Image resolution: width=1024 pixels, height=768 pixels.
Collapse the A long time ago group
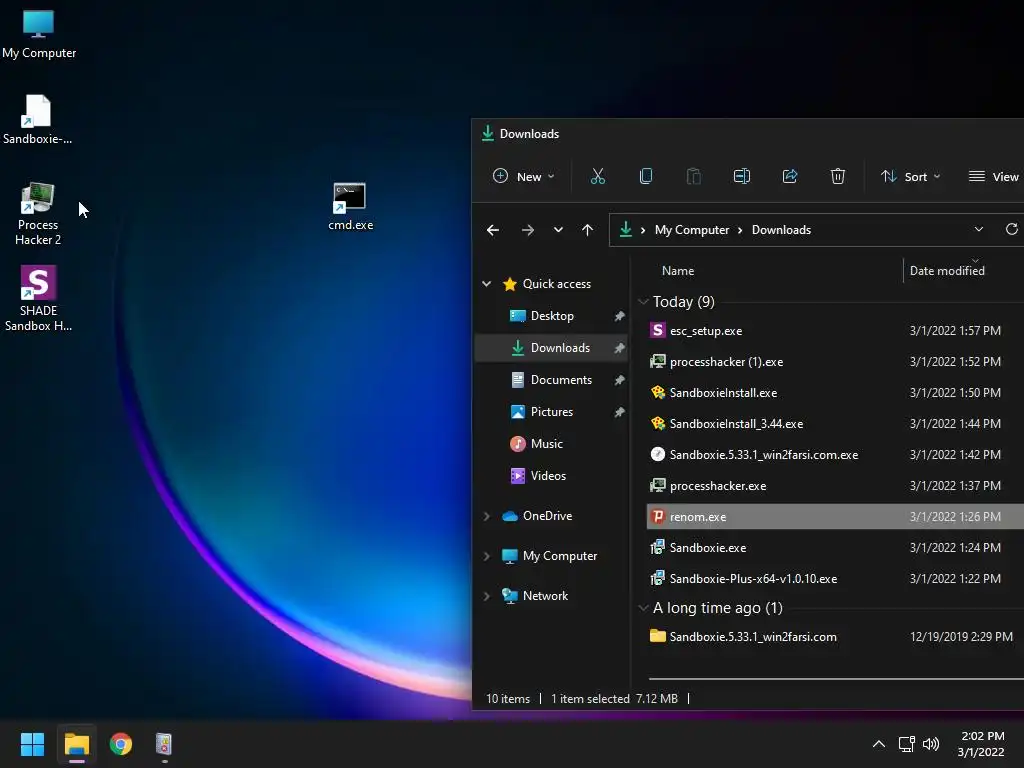coord(643,608)
